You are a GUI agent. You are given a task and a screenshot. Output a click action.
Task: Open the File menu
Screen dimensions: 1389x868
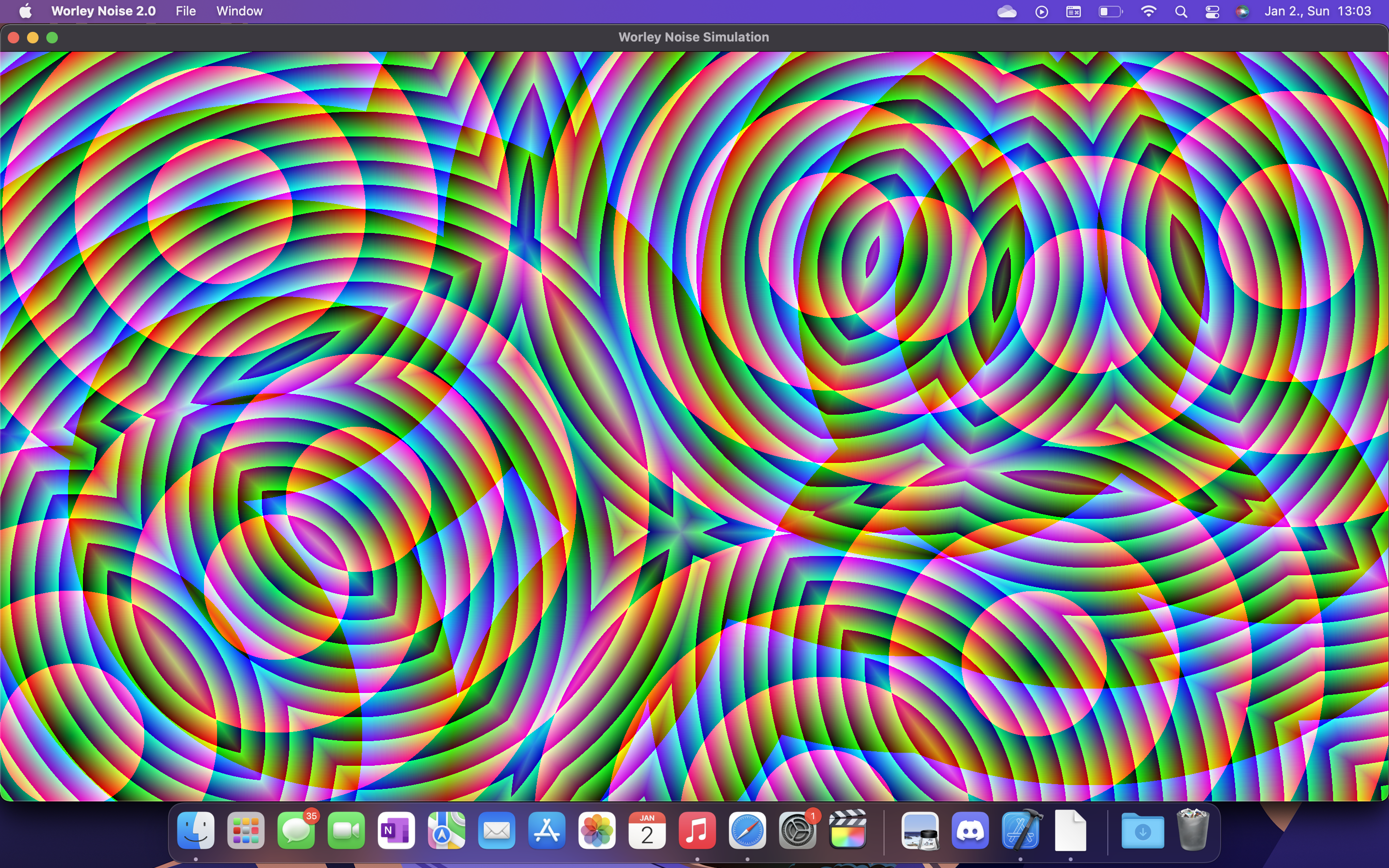pos(185,11)
